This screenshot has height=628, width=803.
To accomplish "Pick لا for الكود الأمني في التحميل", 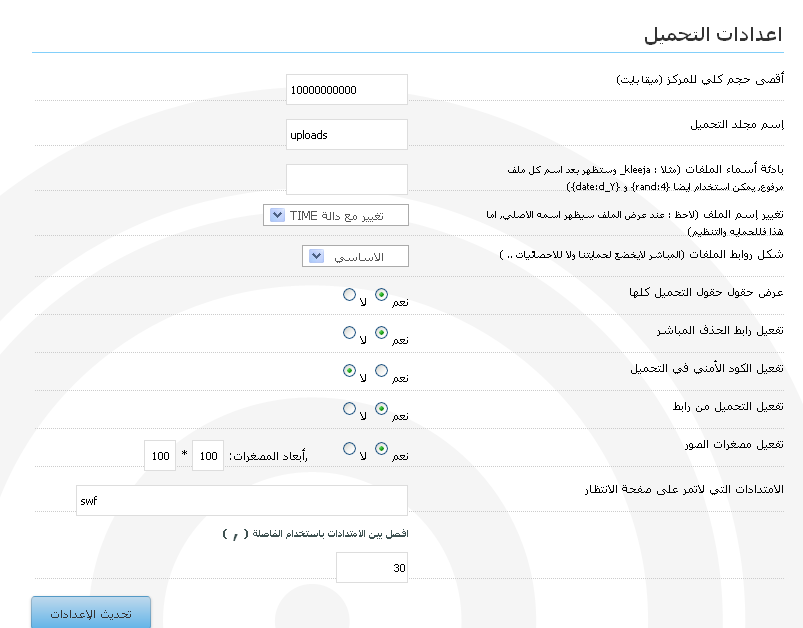I will coord(348,371).
